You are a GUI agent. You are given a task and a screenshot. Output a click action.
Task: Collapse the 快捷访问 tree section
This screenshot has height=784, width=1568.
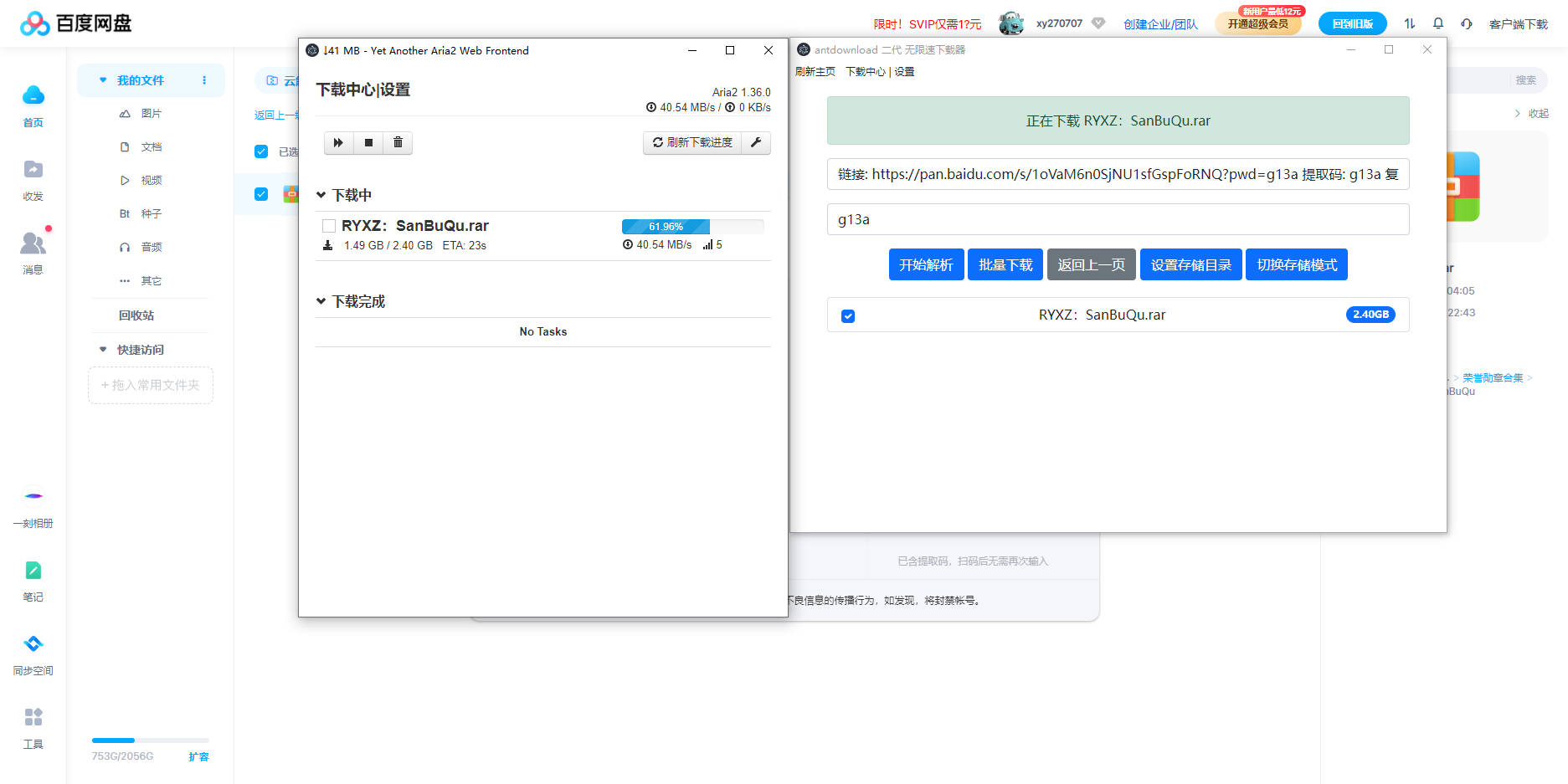click(x=103, y=350)
